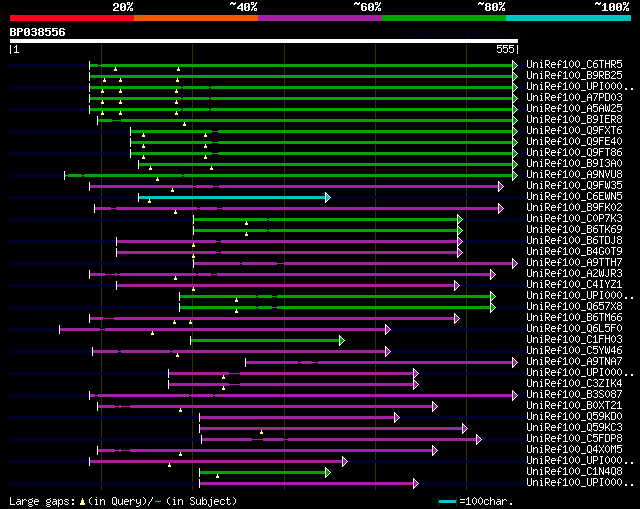This screenshot has width=640, height=509.
Task: Open the UniRef100_B9IER8 hit label
Action: point(574,120)
